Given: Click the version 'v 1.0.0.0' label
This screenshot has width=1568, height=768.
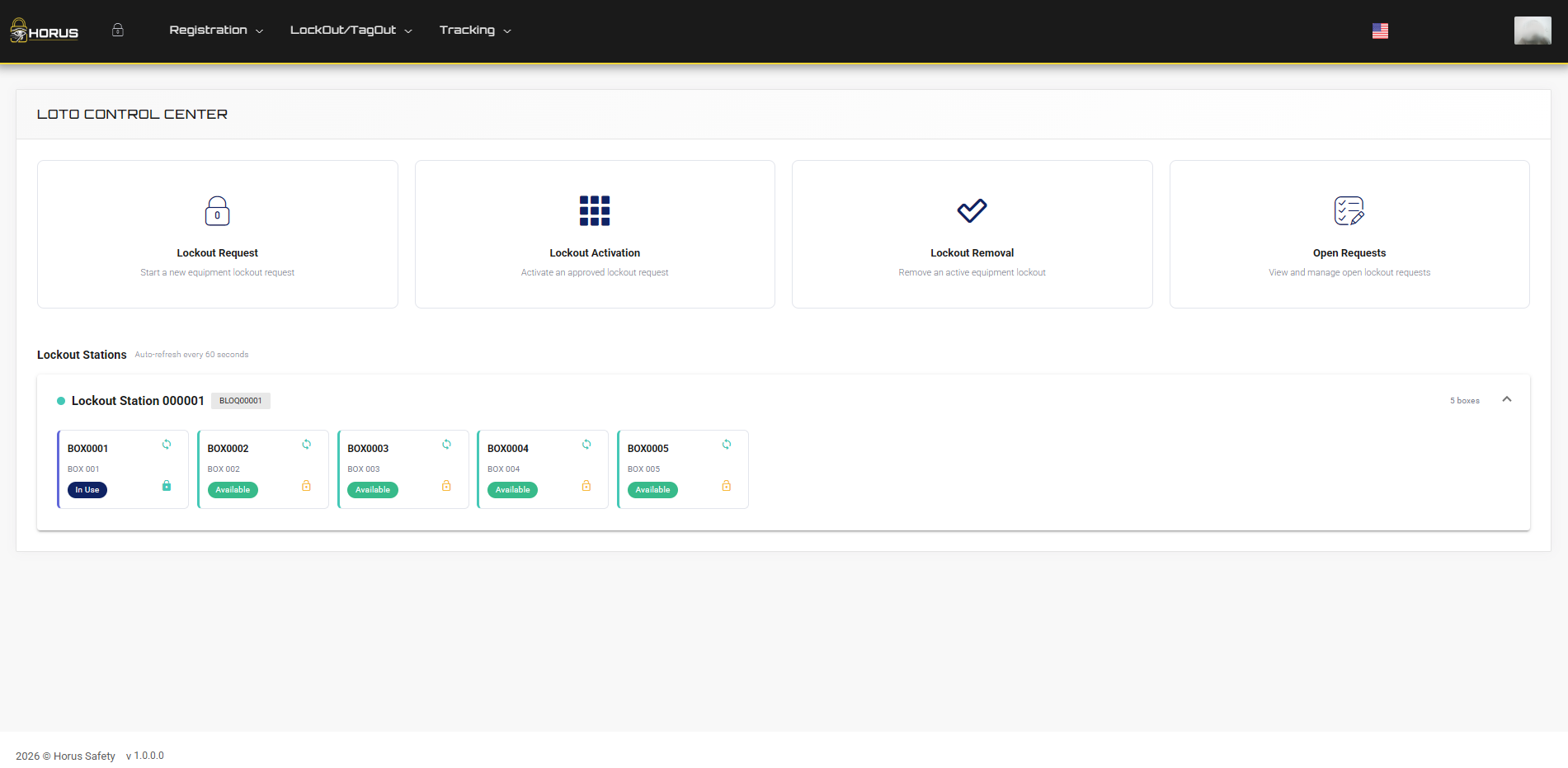Looking at the screenshot, I should tap(145, 756).
